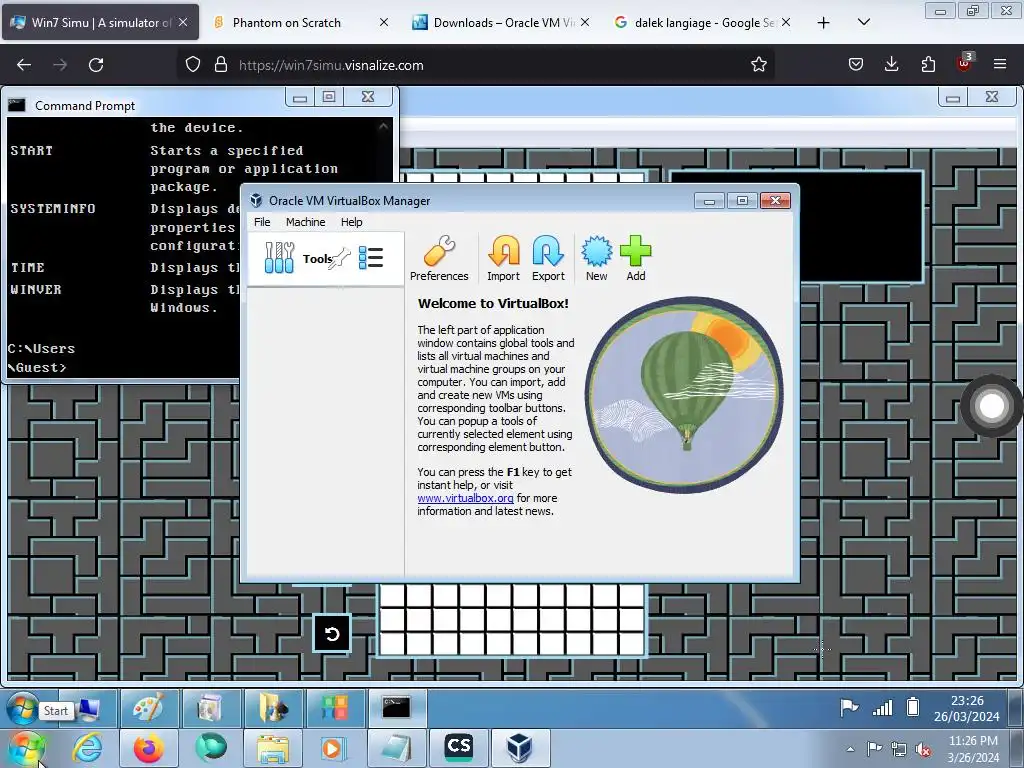The image size is (1024, 768).
Task: Click the restart arrow button in game window
Action: pyautogui.click(x=332, y=633)
